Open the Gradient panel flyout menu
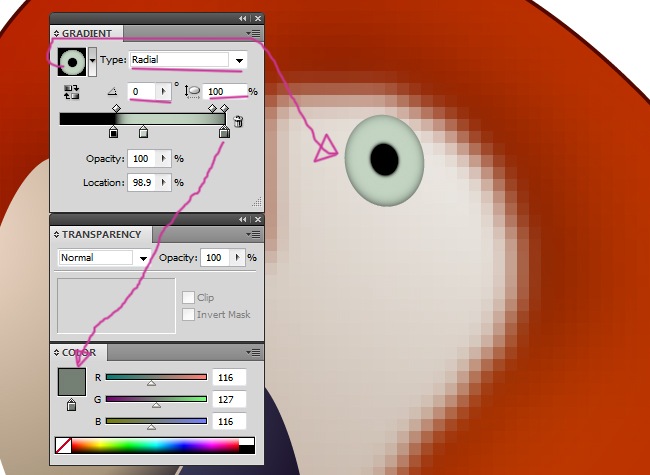This screenshot has width=650, height=475. pyautogui.click(x=253, y=33)
